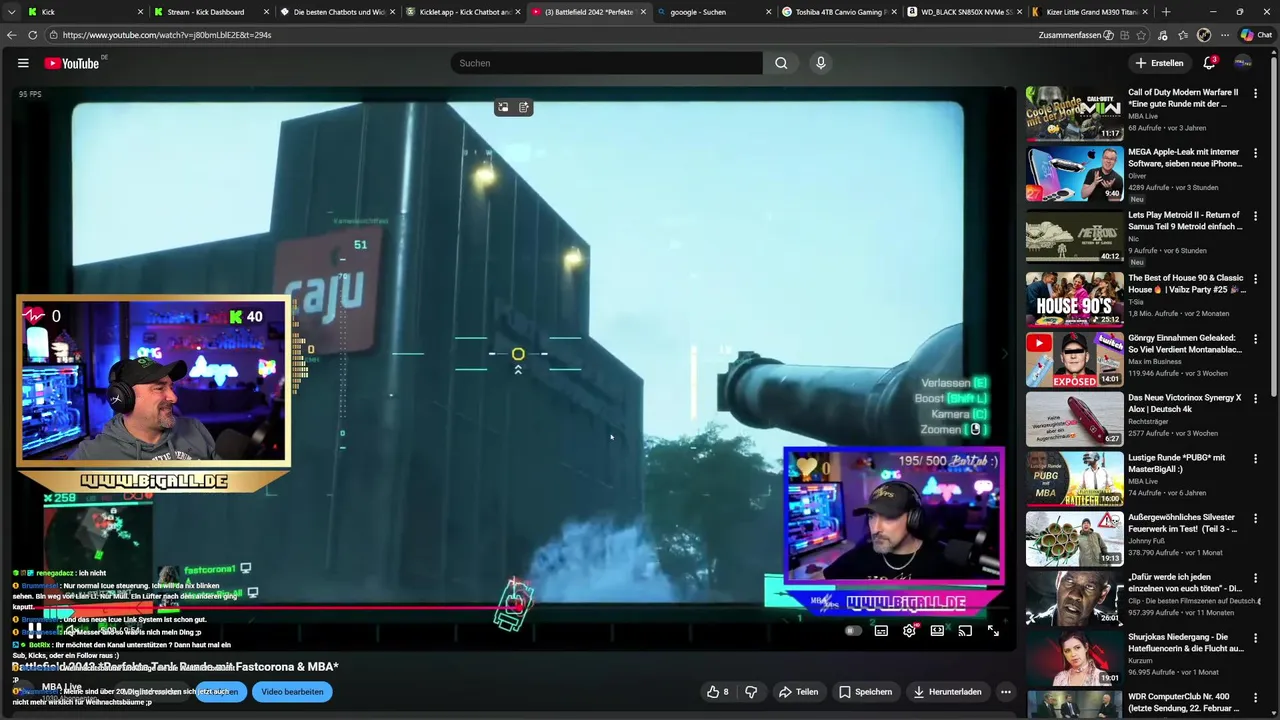Dislike the video with thumbs down
This screenshot has width=1280, height=720.
tap(751, 692)
